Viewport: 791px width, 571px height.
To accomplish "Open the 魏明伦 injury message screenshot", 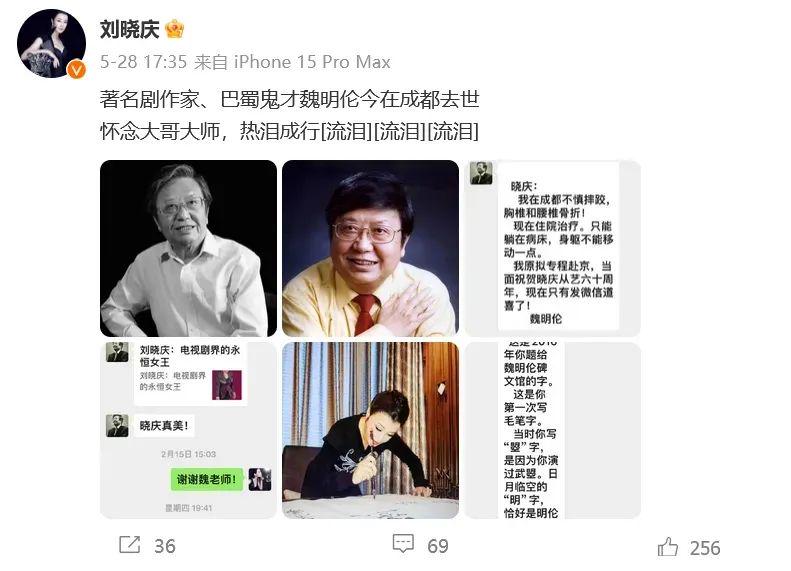I will click(x=552, y=248).
